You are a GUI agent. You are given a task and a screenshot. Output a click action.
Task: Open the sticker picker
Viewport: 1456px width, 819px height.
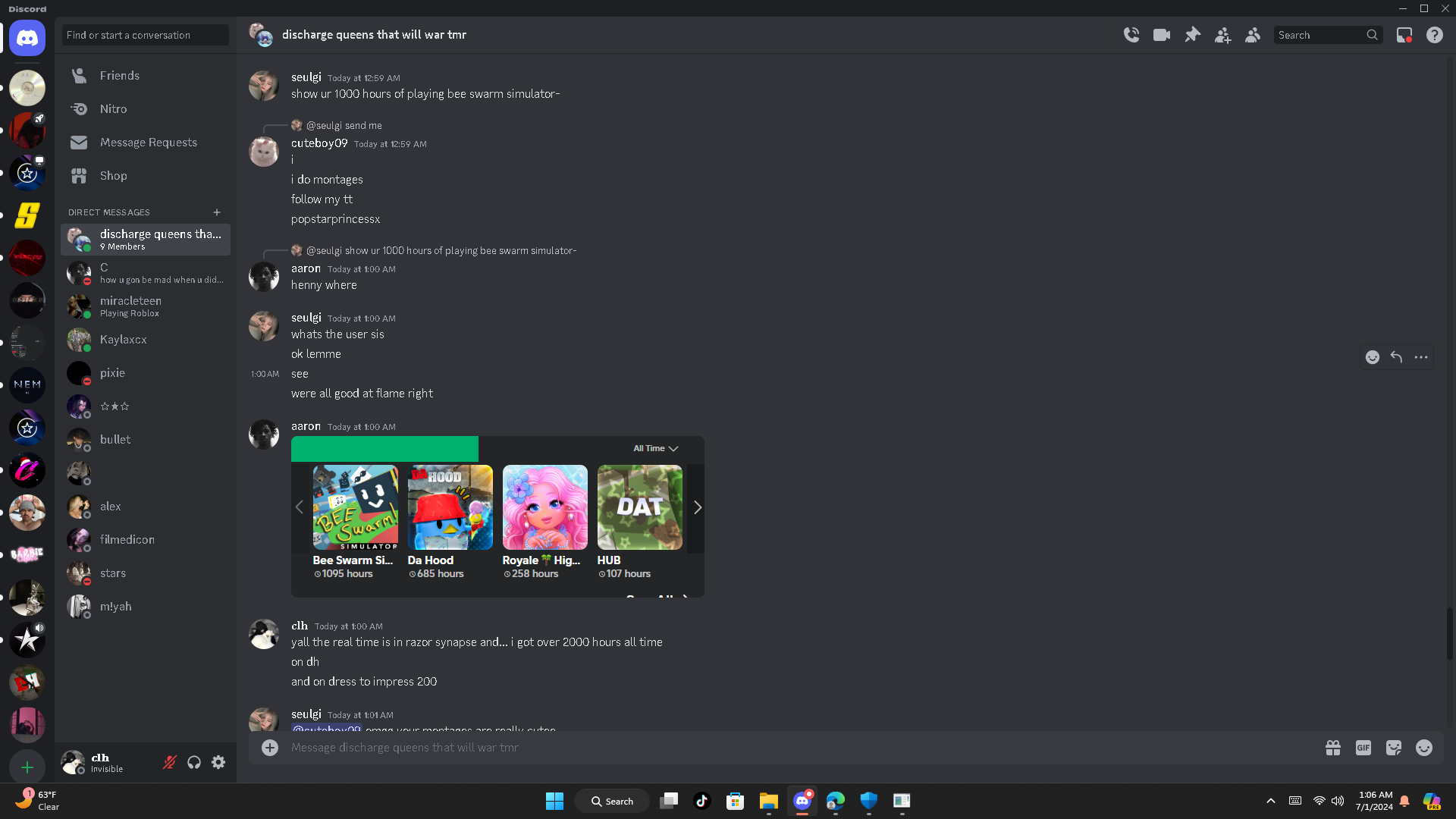1394,748
